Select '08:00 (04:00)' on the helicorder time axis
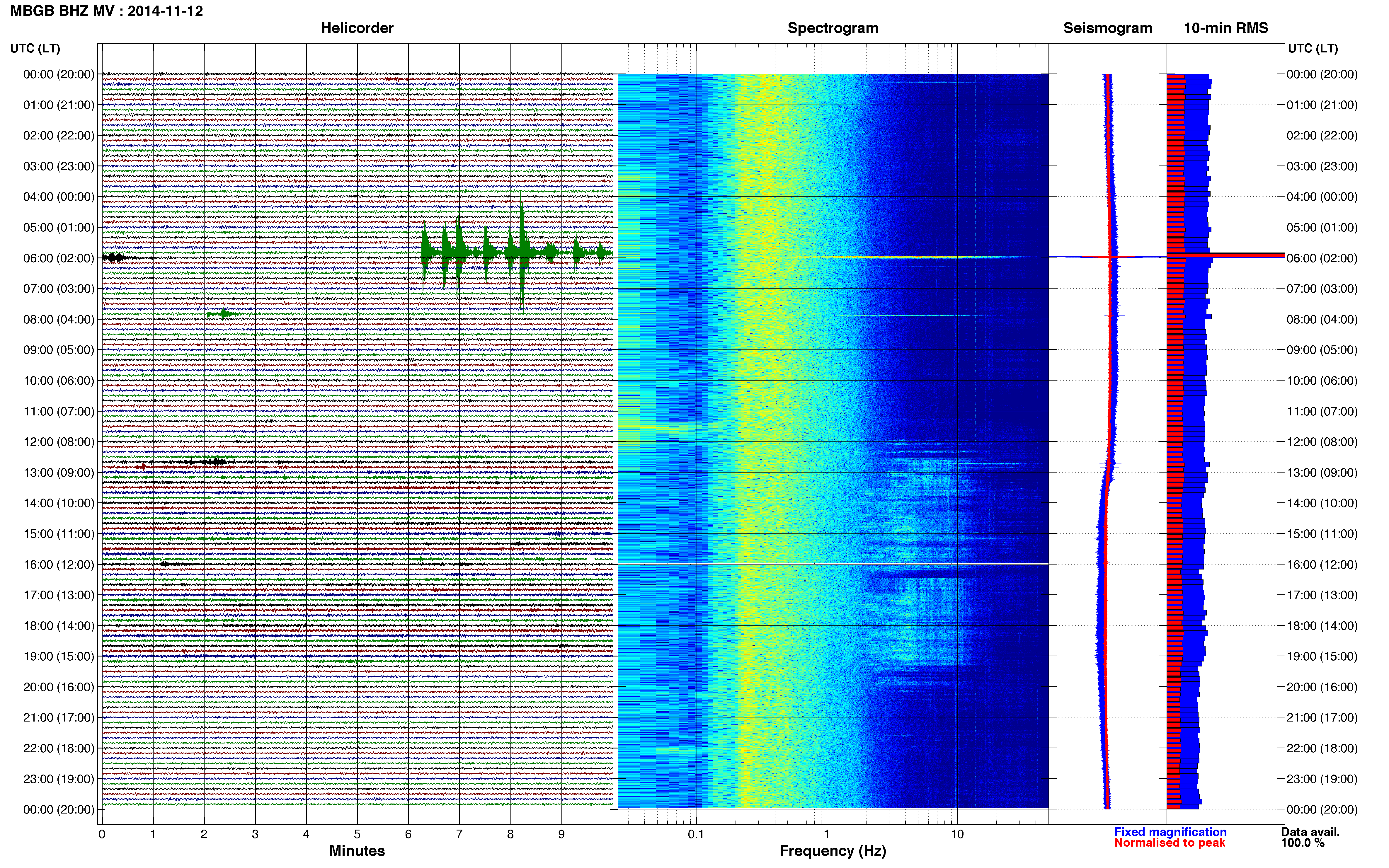The image size is (1389, 868). coord(59,319)
